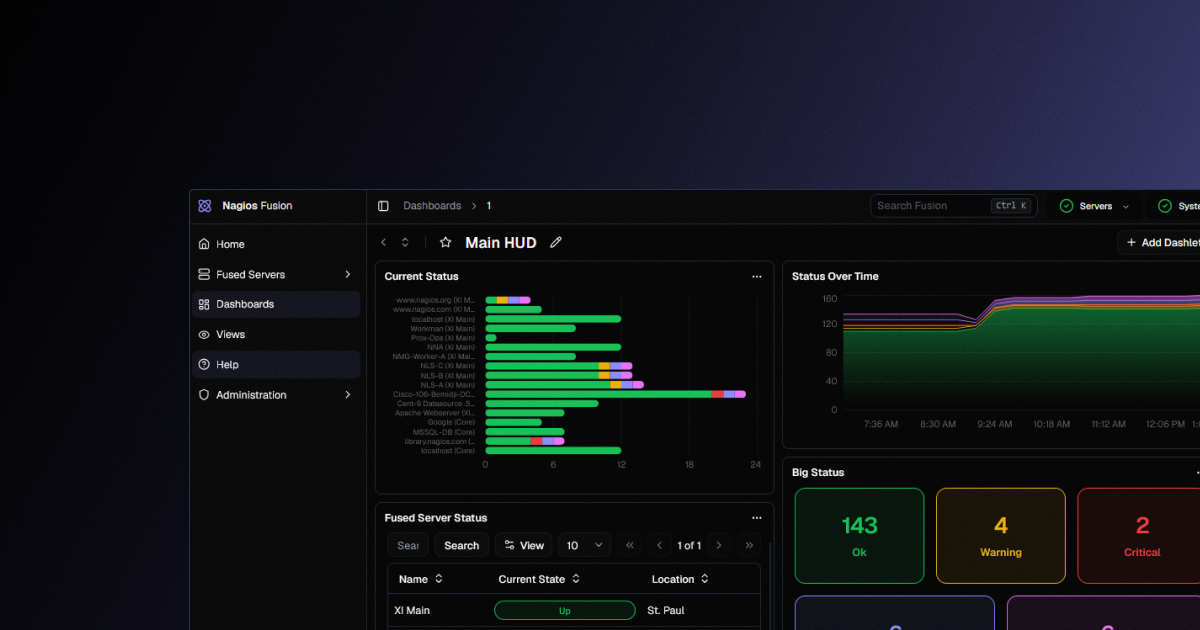
Task: Open the rows-per-page 10 dropdown
Action: tap(585, 545)
